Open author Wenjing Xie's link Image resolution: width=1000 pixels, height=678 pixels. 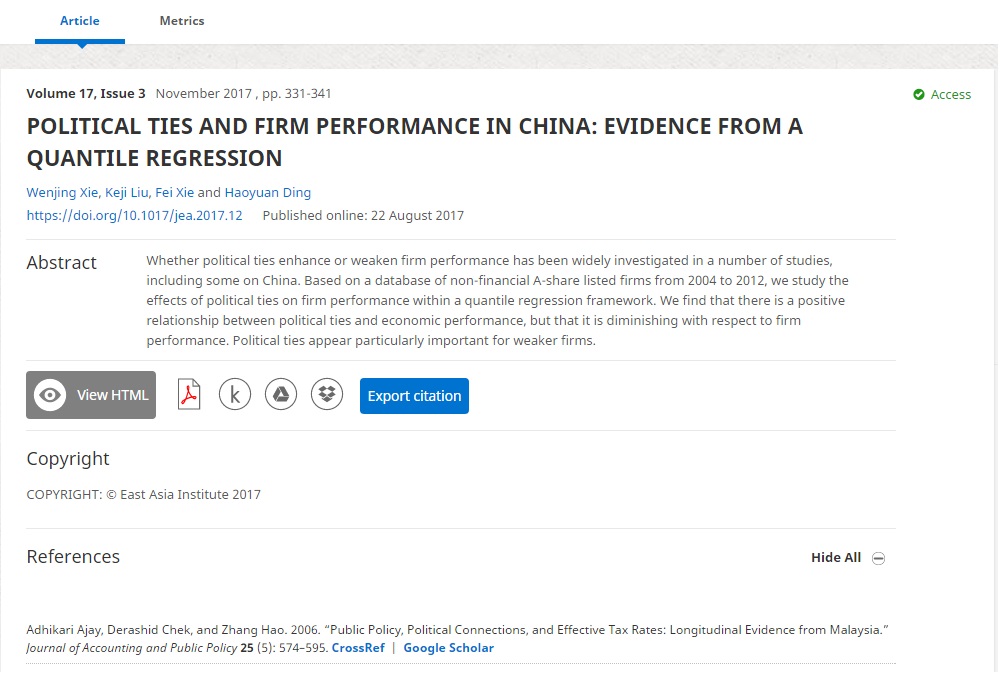pyautogui.click(x=62, y=193)
